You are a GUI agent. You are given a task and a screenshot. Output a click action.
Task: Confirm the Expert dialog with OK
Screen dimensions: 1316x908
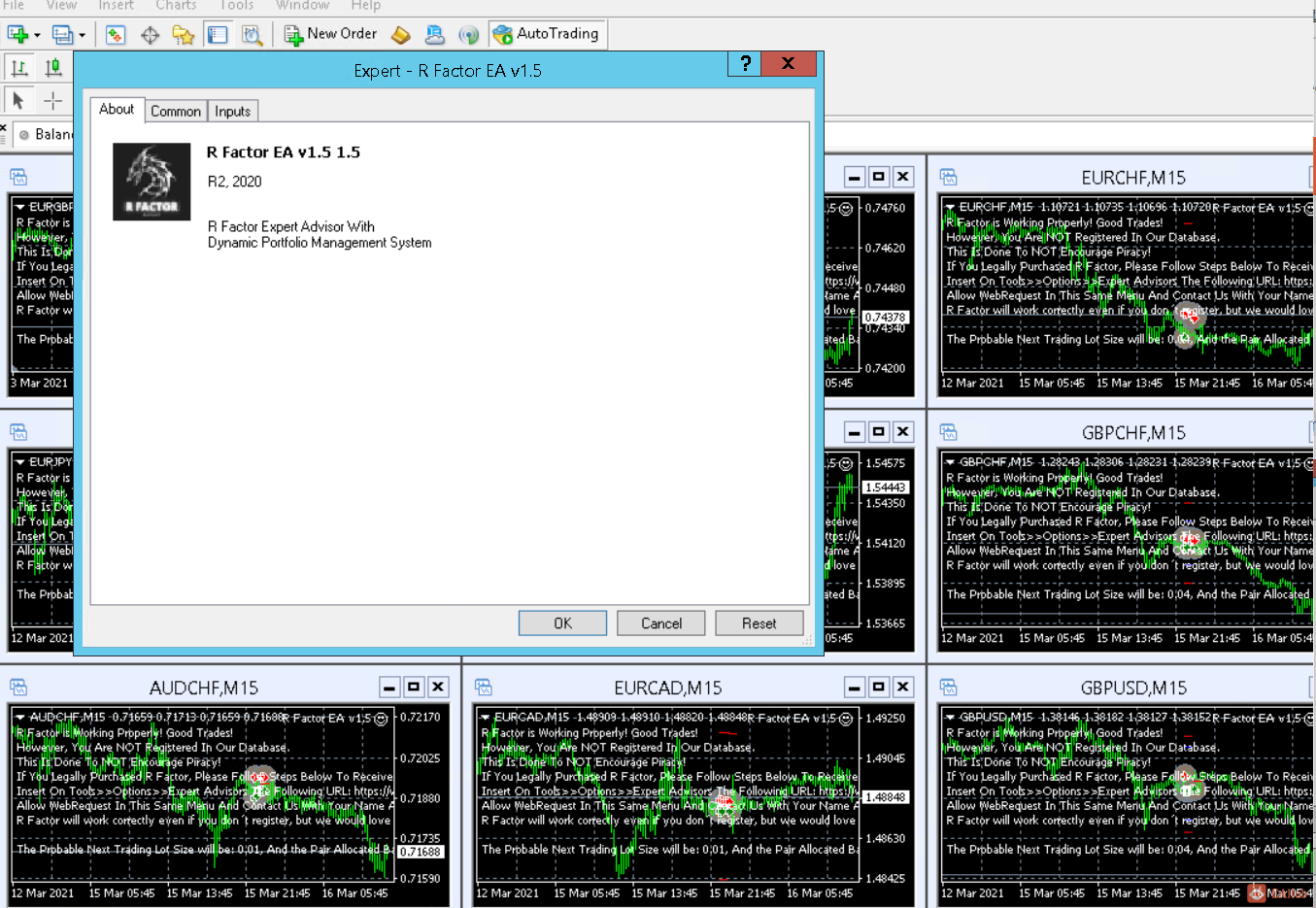(x=563, y=623)
